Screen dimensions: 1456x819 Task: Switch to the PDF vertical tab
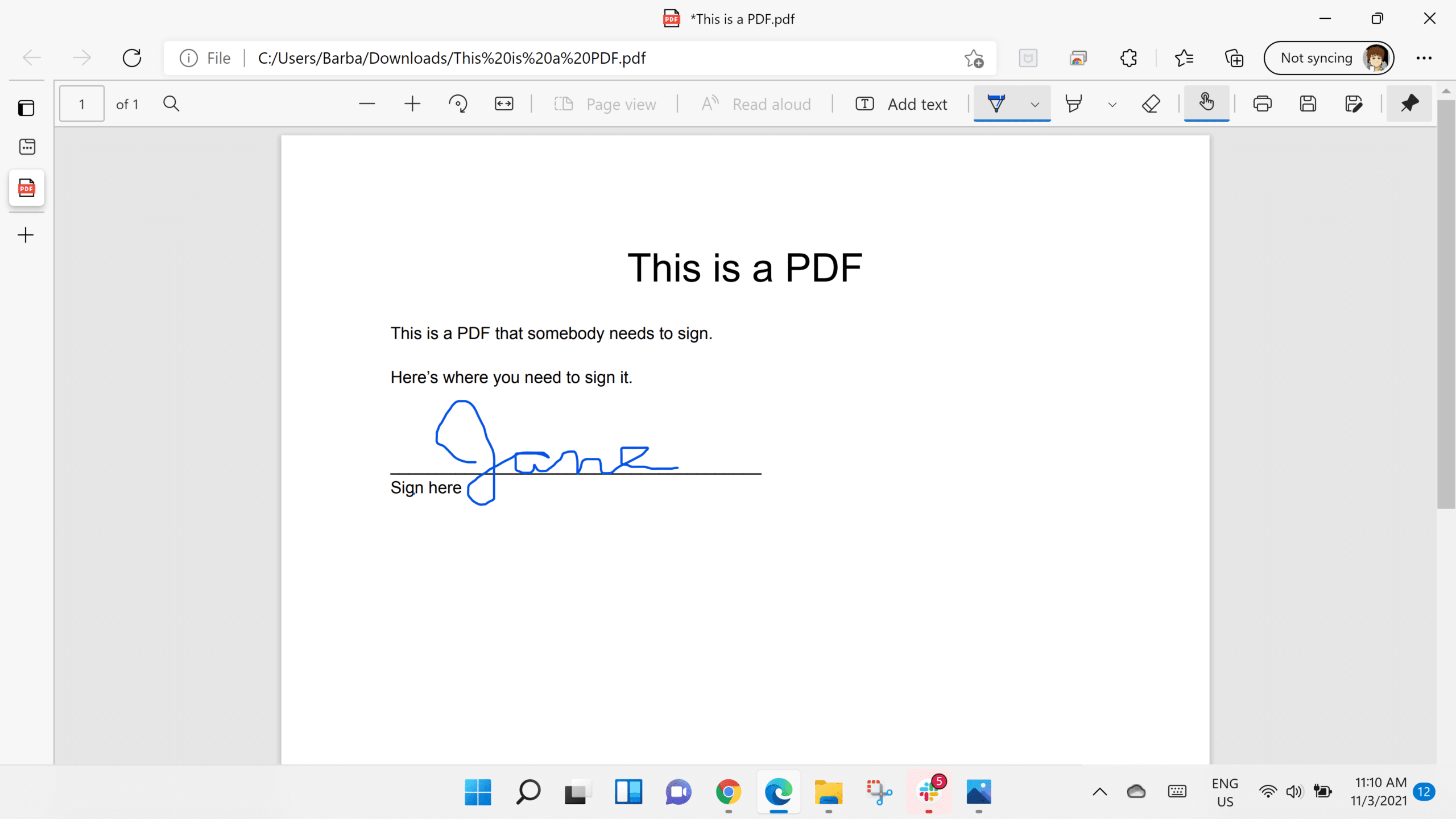click(x=27, y=188)
